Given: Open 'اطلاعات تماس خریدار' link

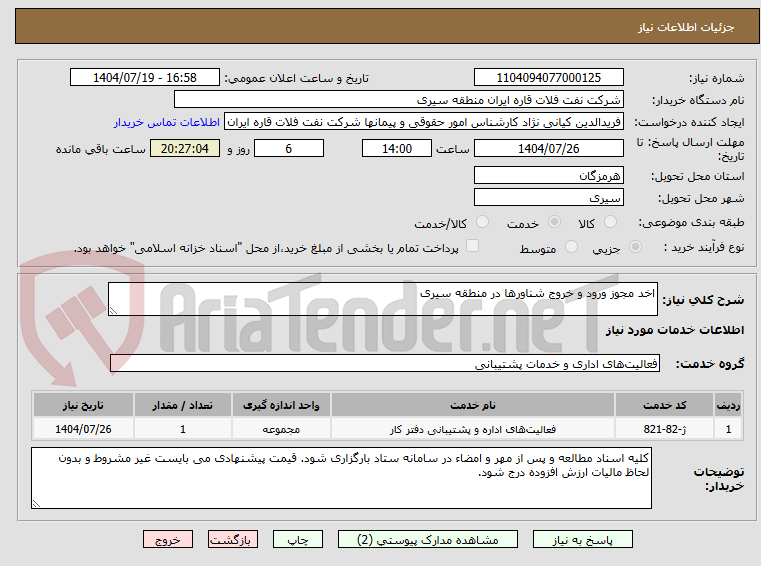Looking at the screenshot, I should 167,122.
